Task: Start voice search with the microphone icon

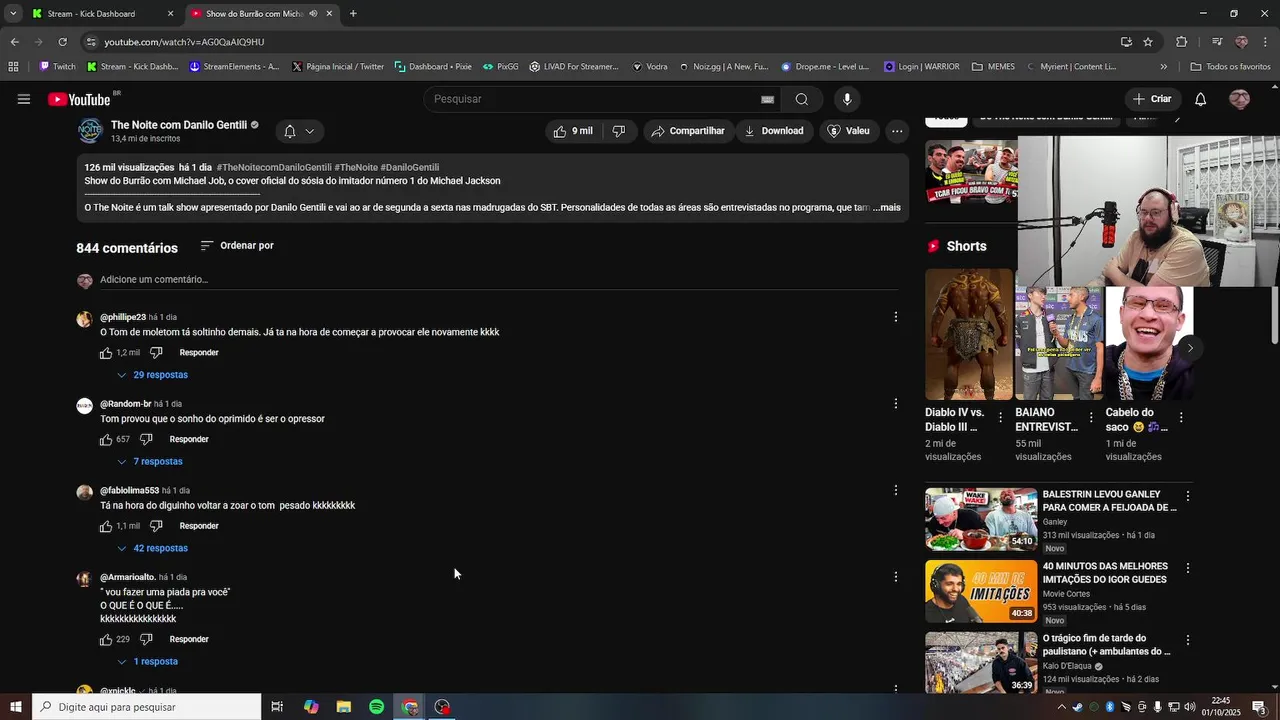Action: (x=847, y=99)
